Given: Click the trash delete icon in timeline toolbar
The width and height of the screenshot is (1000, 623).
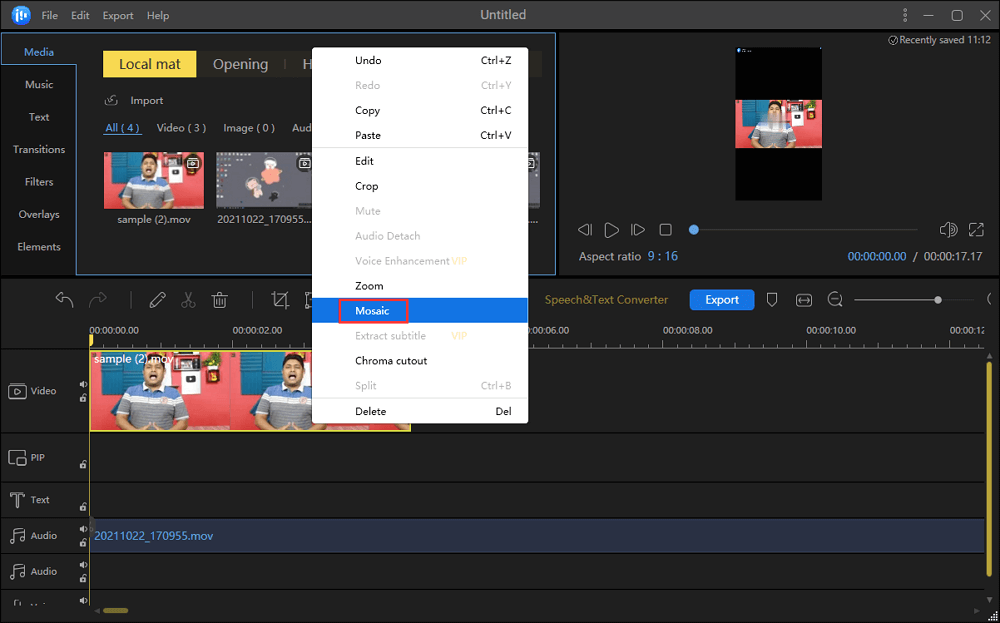Looking at the screenshot, I should [220, 300].
